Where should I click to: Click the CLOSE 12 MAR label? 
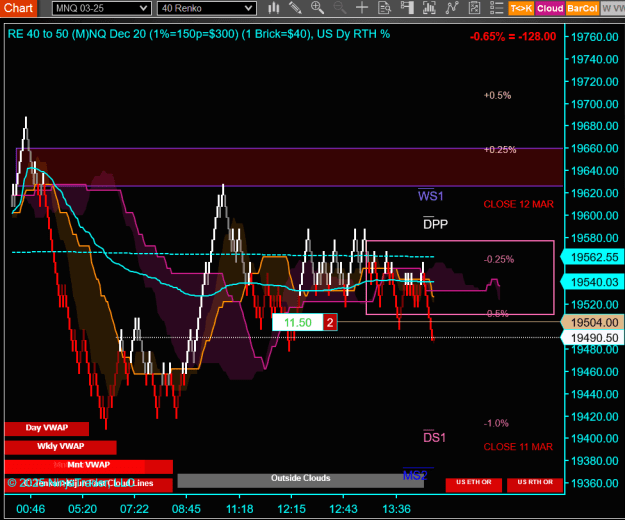[519, 204]
